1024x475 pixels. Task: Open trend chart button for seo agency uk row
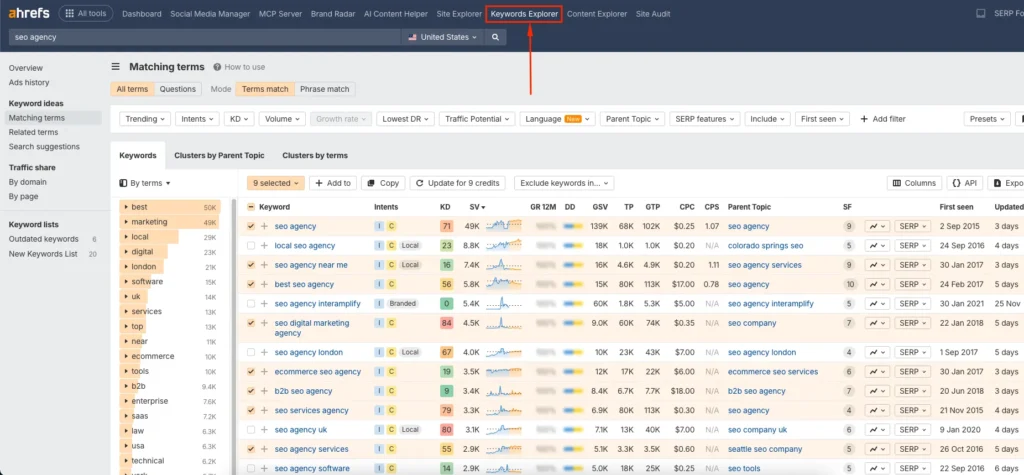pyautogui.click(x=878, y=430)
